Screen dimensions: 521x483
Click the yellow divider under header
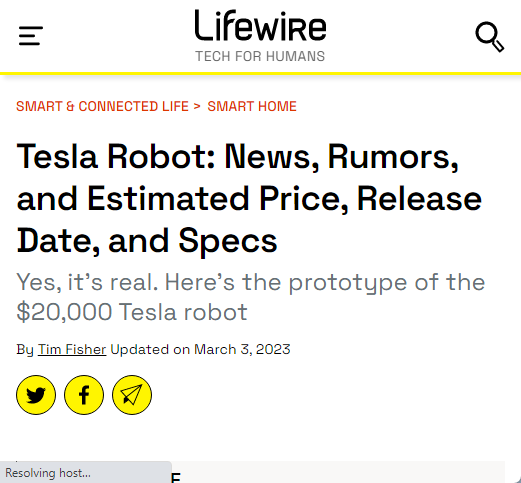pos(260,73)
